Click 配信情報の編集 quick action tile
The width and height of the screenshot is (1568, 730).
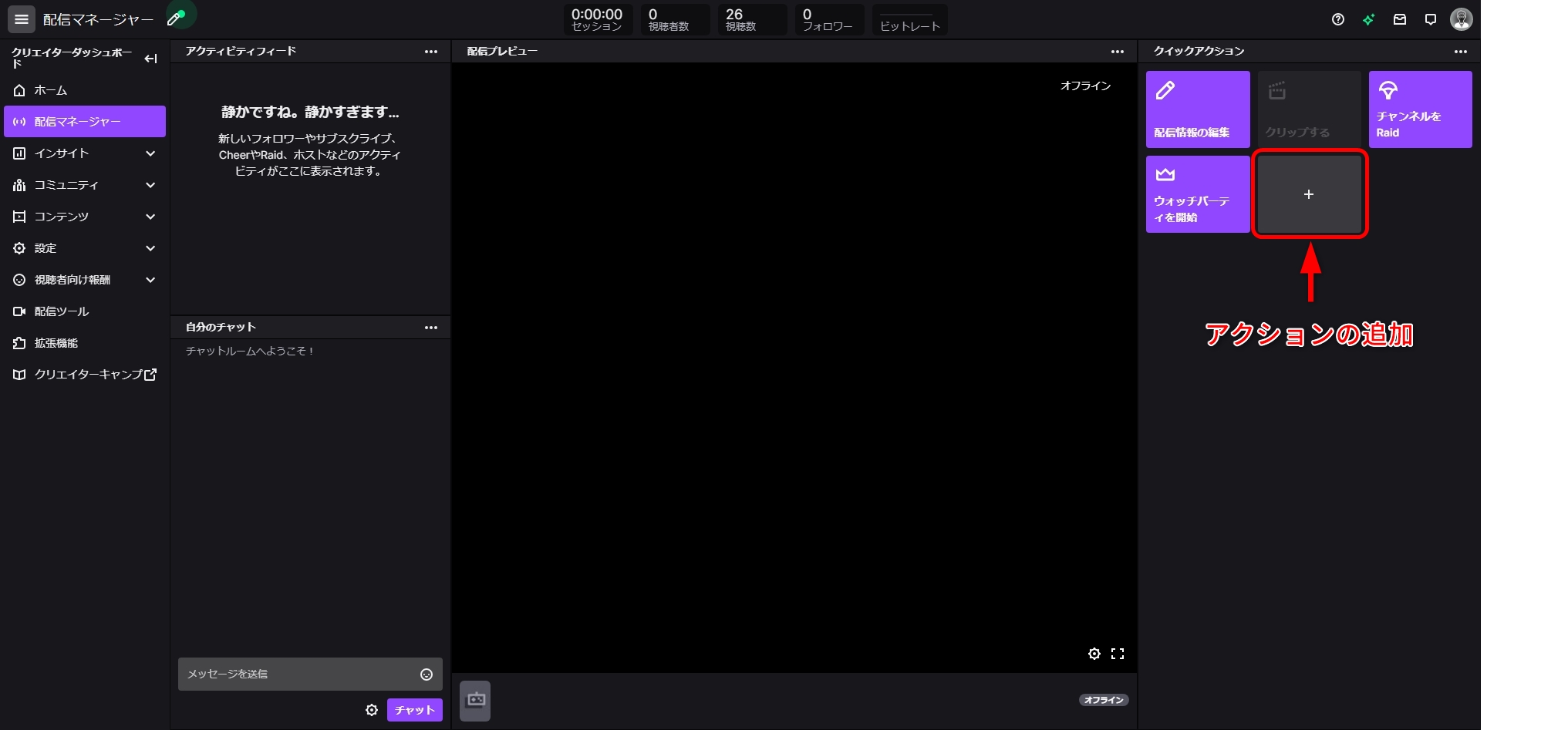(1198, 109)
